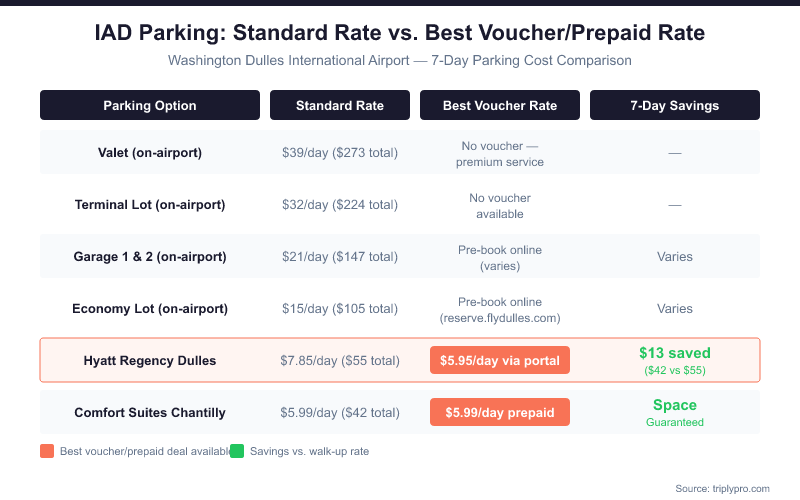Click the 7-Day Savings column header
Screen dimensions: 800x500
click(x=675, y=106)
